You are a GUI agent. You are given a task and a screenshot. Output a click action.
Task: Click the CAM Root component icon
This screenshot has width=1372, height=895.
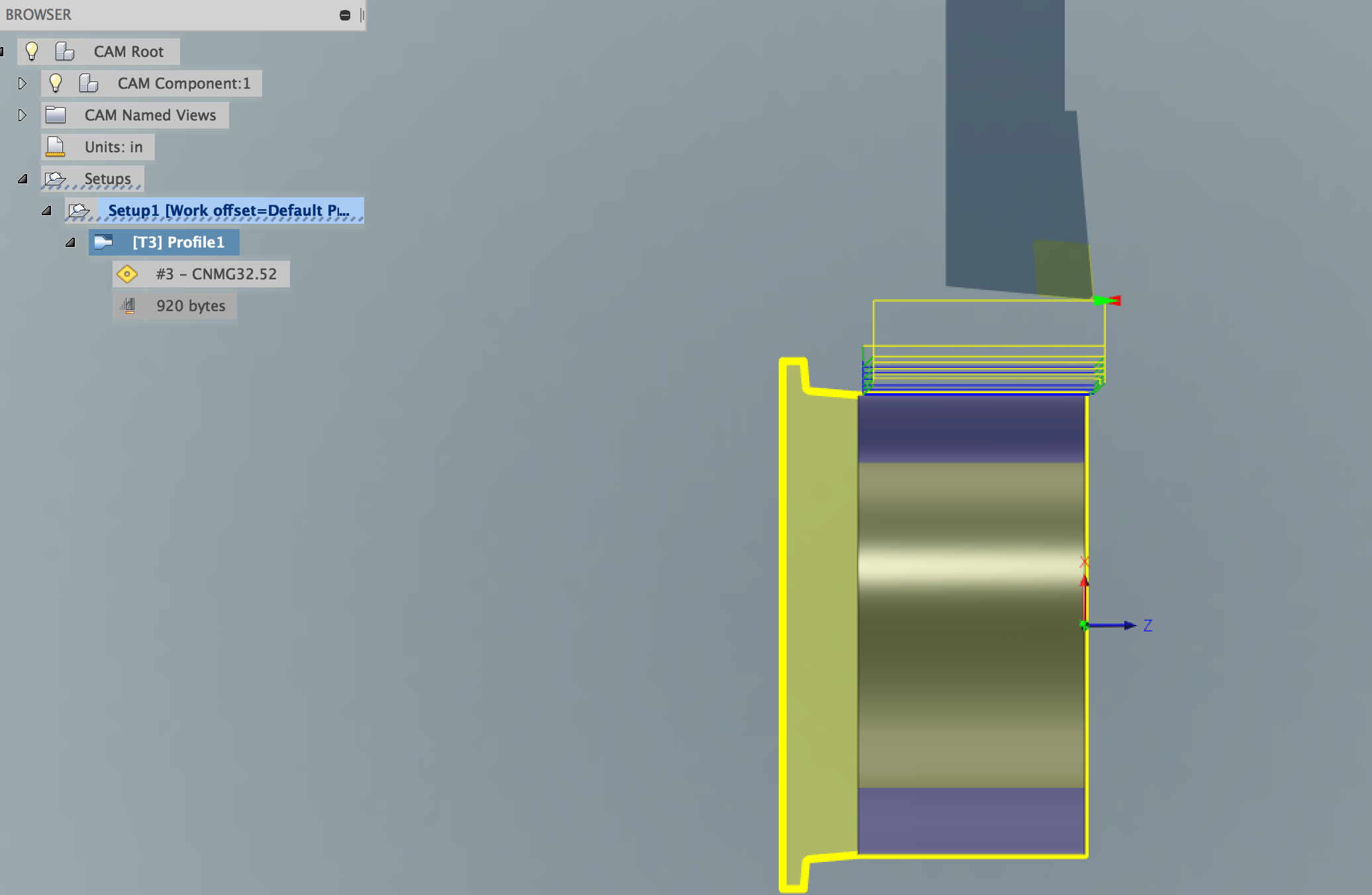[64, 51]
